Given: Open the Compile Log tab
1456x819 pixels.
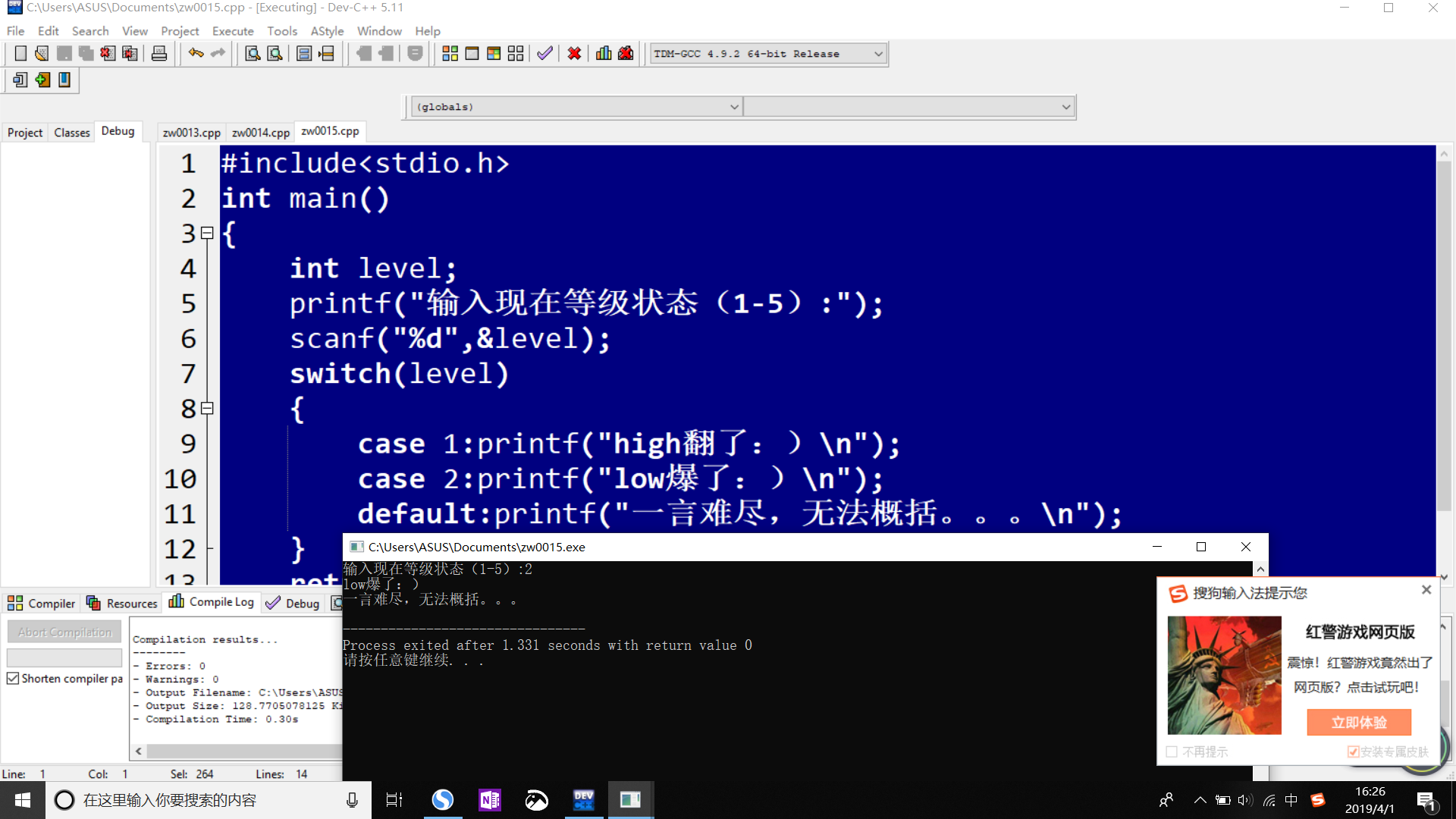Looking at the screenshot, I should pyautogui.click(x=212, y=602).
